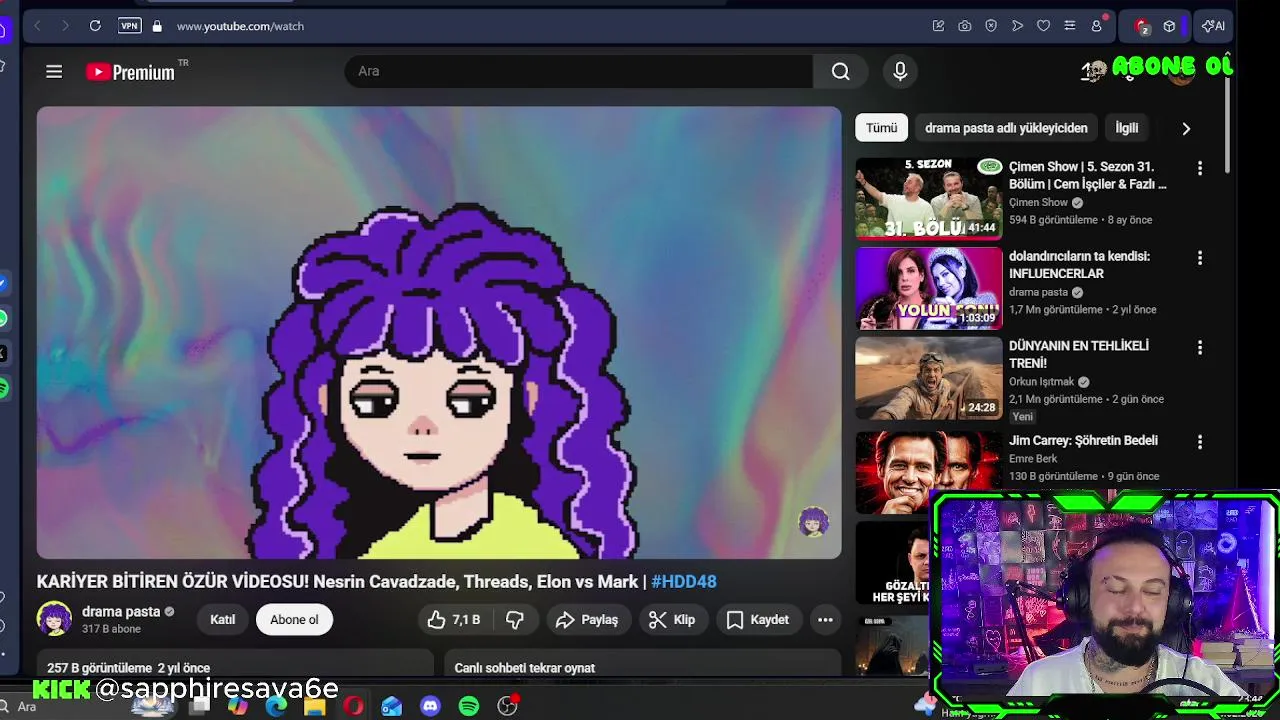Add page to bookmarks heart icon
The height and width of the screenshot is (720, 1280).
(1043, 26)
